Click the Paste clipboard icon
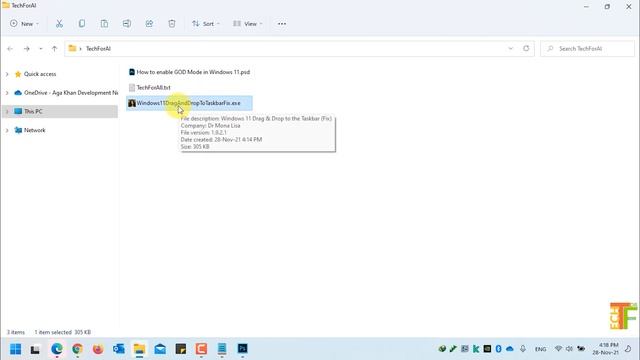This screenshot has width=640, height=360. click(x=104, y=24)
